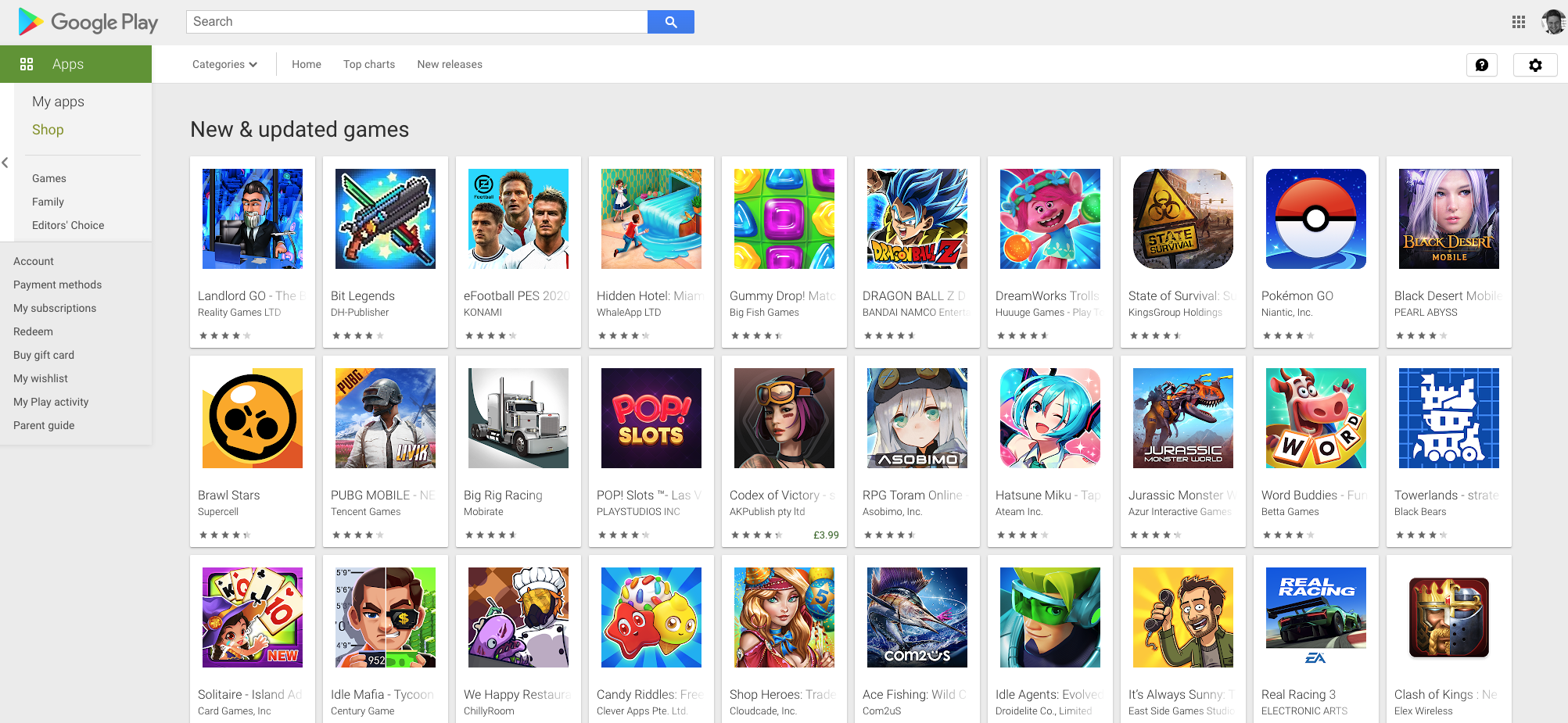Viewport: 1568px width, 723px height.
Task: Open My wishlist link
Action: pyautogui.click(x=41, y=378)
